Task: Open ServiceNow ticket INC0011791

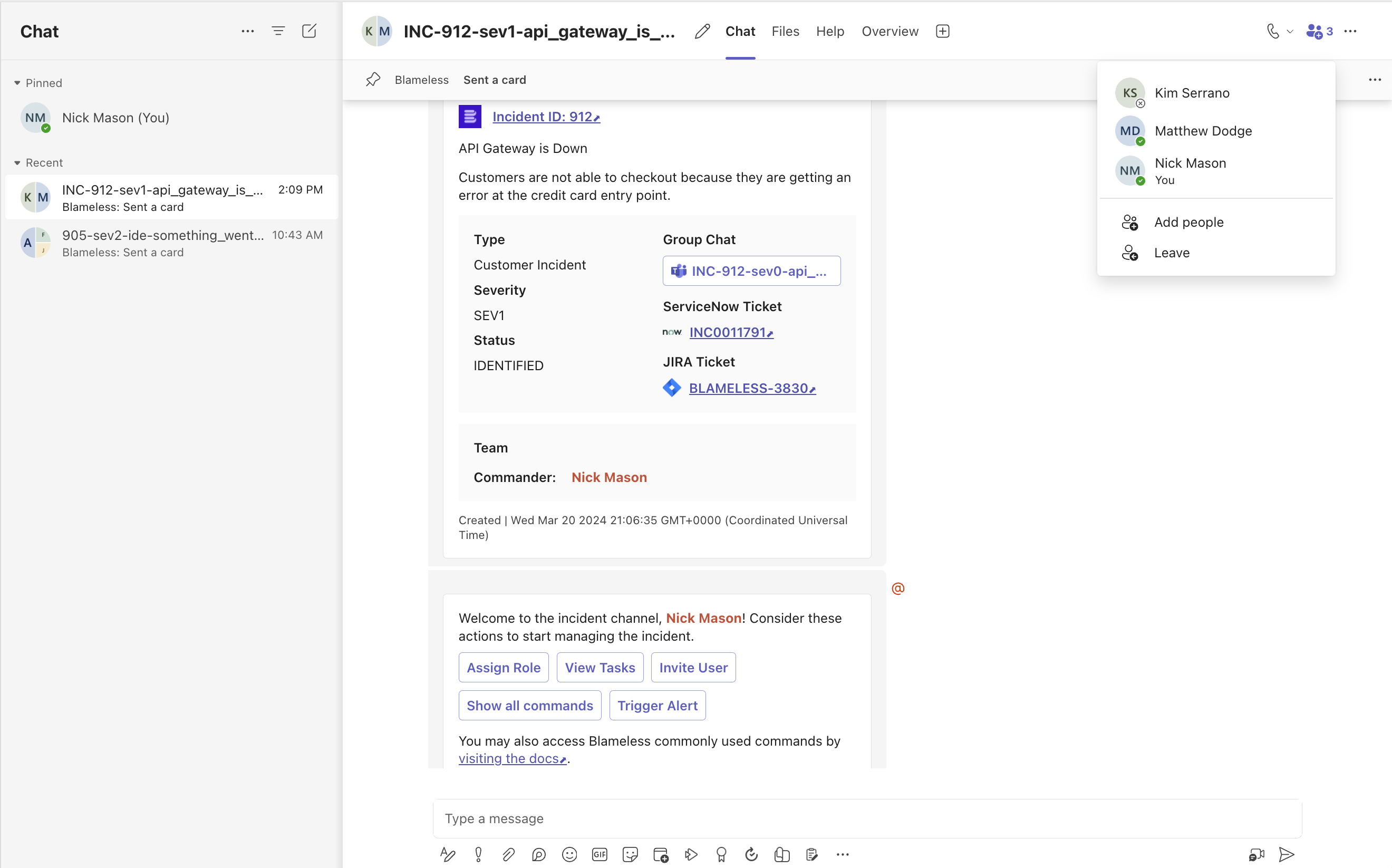Action: 731,332
